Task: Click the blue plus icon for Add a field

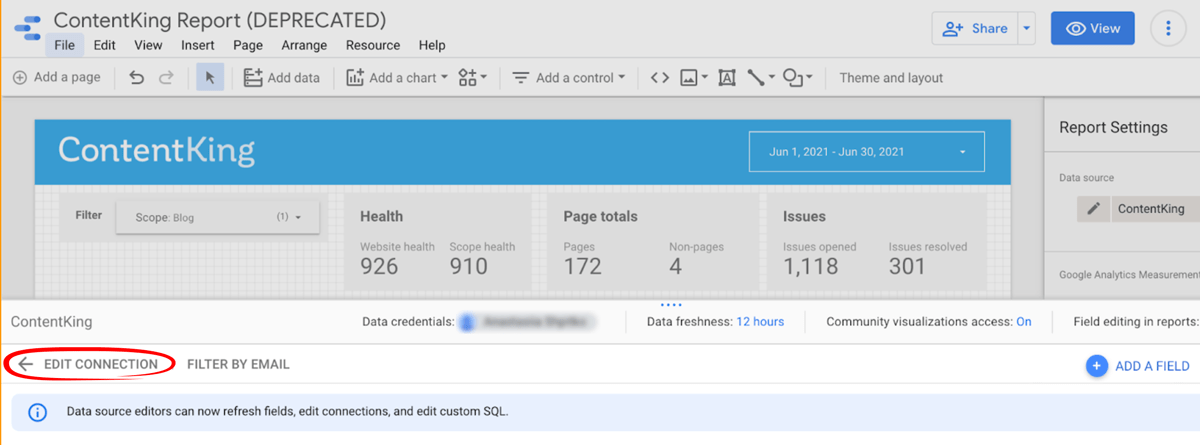Action: click(1097, 366)
